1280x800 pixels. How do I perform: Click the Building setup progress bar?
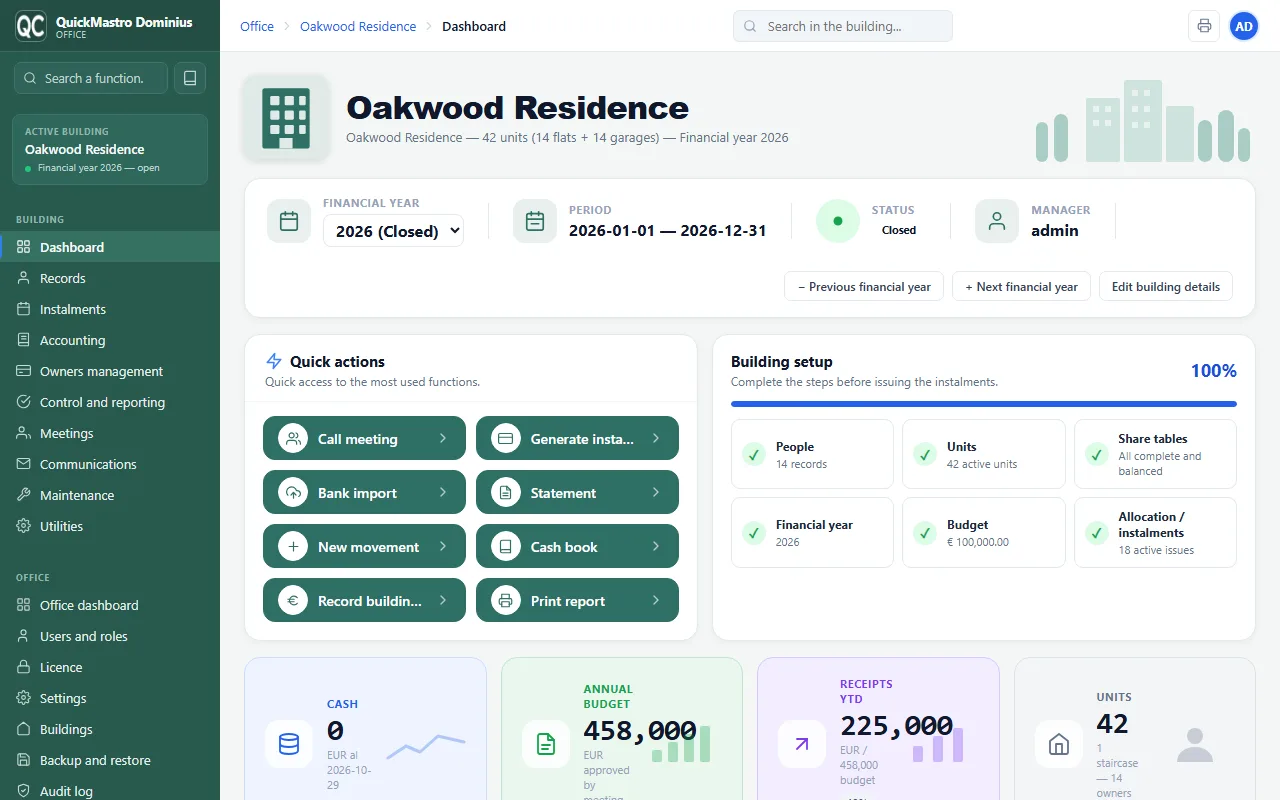[x=984, y=404]
